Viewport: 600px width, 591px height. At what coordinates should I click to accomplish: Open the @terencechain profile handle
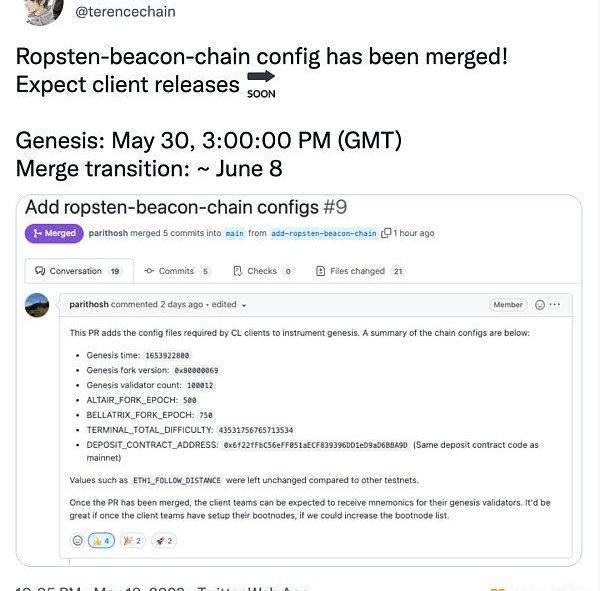126,11
